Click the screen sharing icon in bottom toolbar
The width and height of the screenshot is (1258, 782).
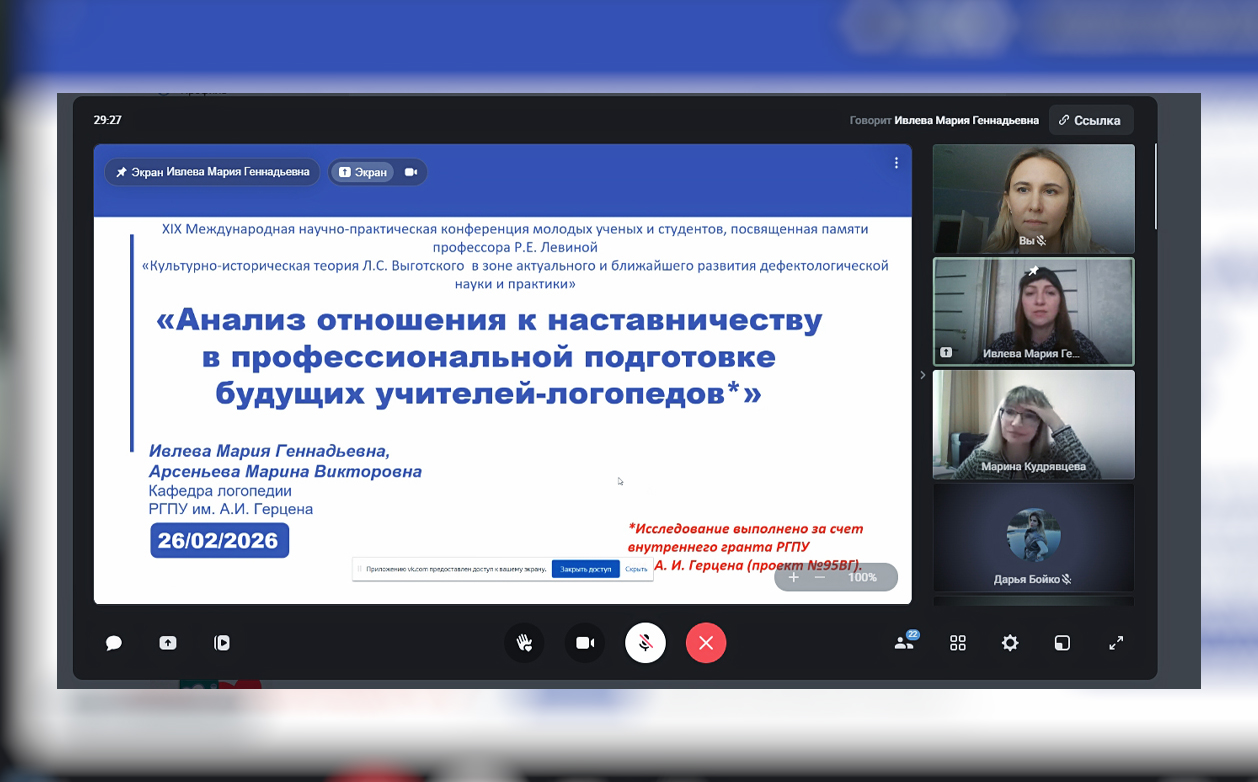pyautogui.click(x=166, y=643)
